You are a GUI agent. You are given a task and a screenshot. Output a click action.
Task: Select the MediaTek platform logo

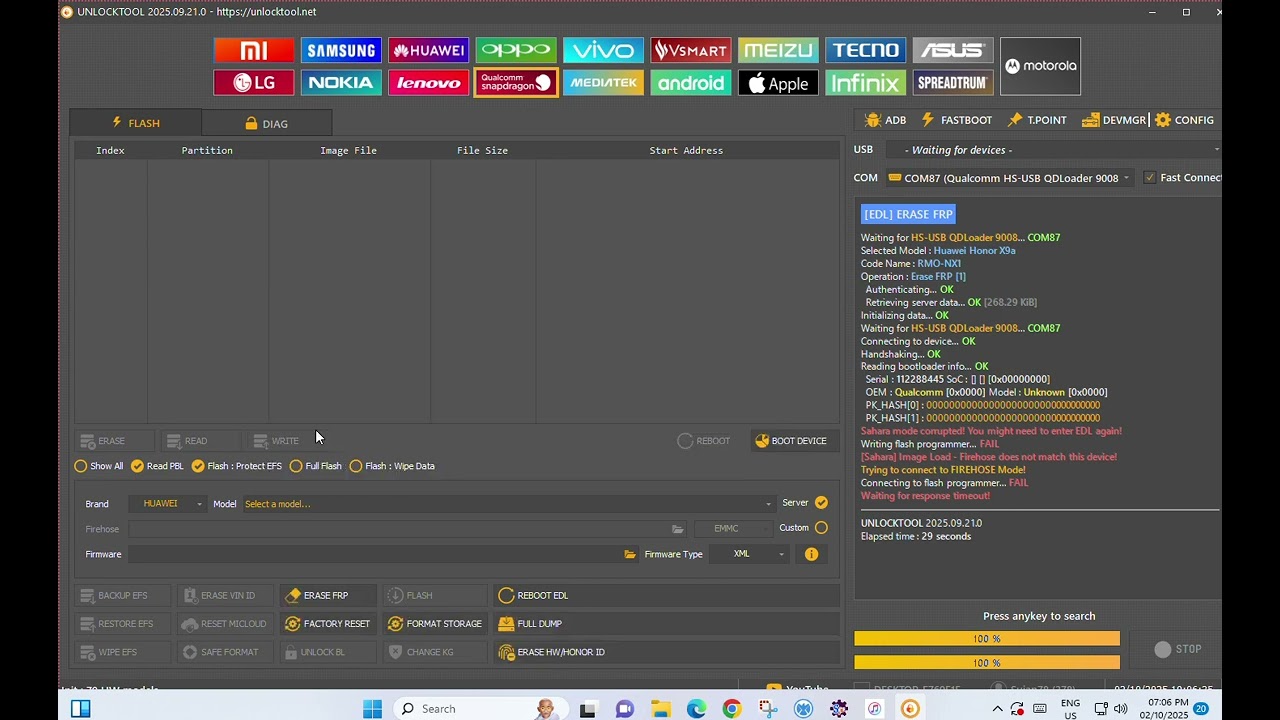603,83
